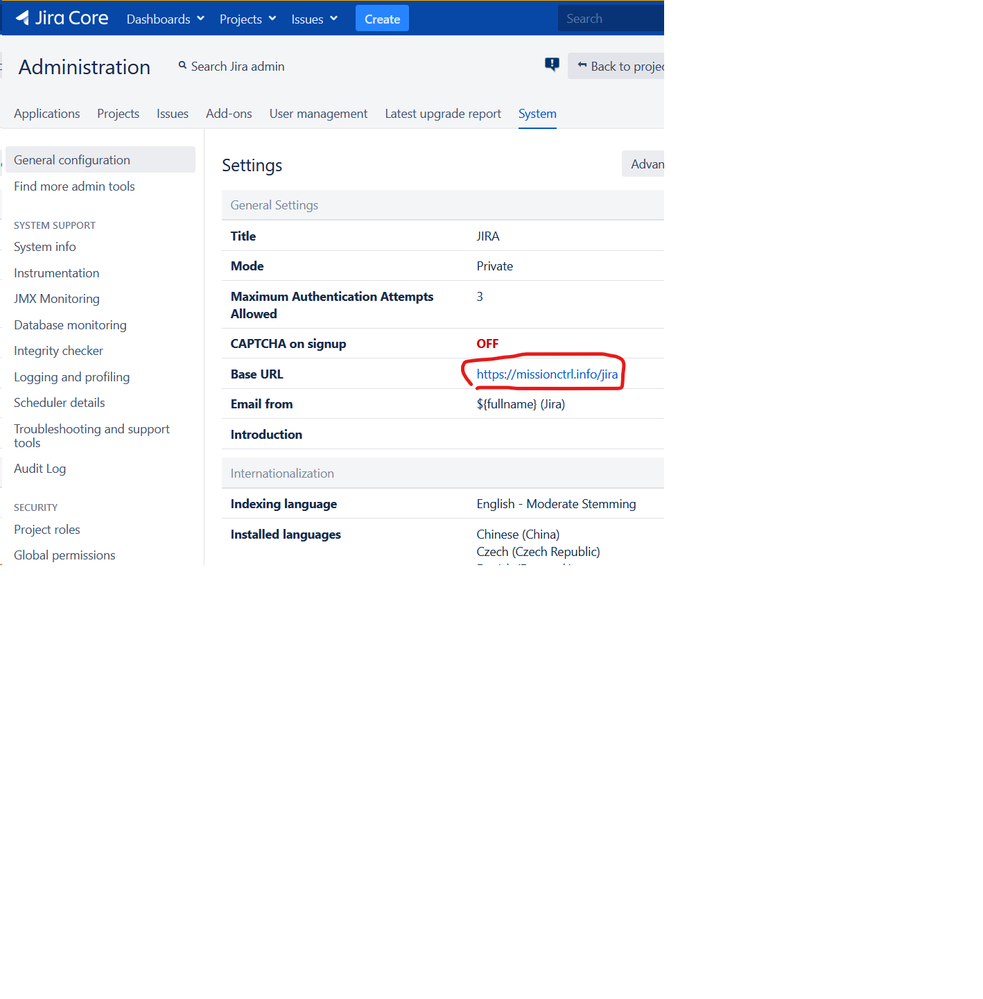
Task: Open JMX Monitoring
Action: click(x=57, y=299)
